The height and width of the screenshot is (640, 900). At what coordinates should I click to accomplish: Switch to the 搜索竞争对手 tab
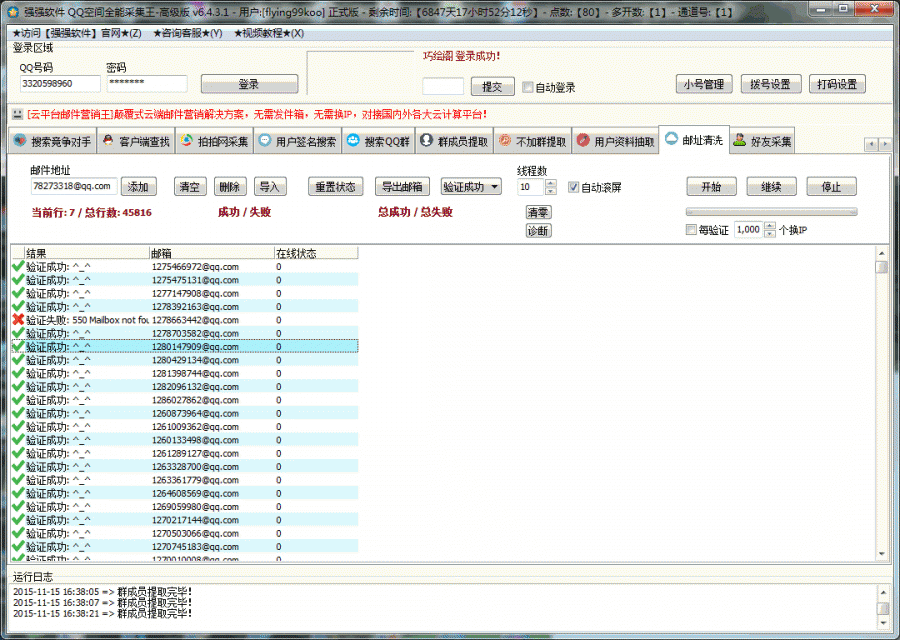pos(52,141)
